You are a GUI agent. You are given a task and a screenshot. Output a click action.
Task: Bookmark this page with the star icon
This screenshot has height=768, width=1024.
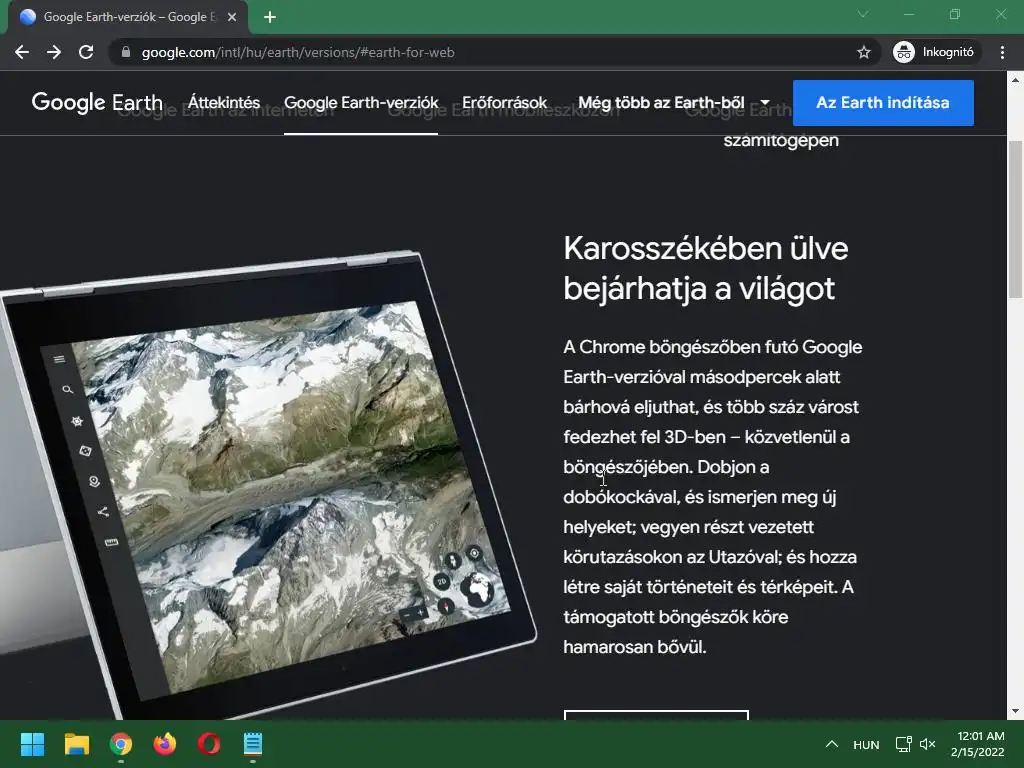pos(863,52)
